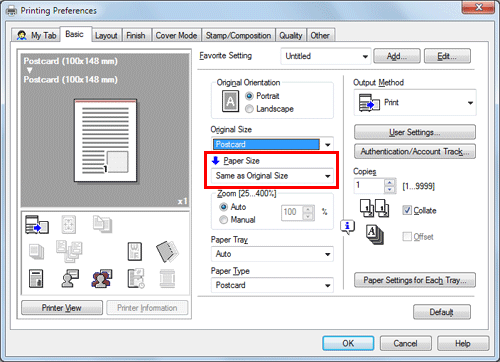Click the Add... favorite setting button
The height and width of the screenshot is (362, 500).
coord(397,56)
